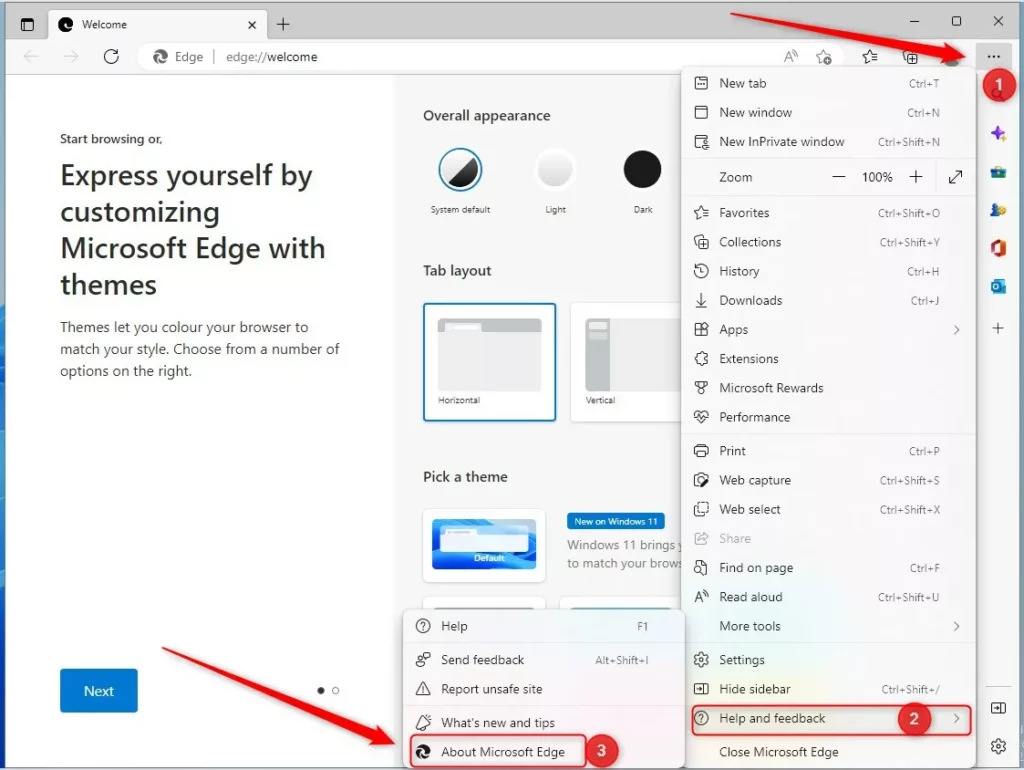Choose Send feedback in submenu

coord(543,660)
